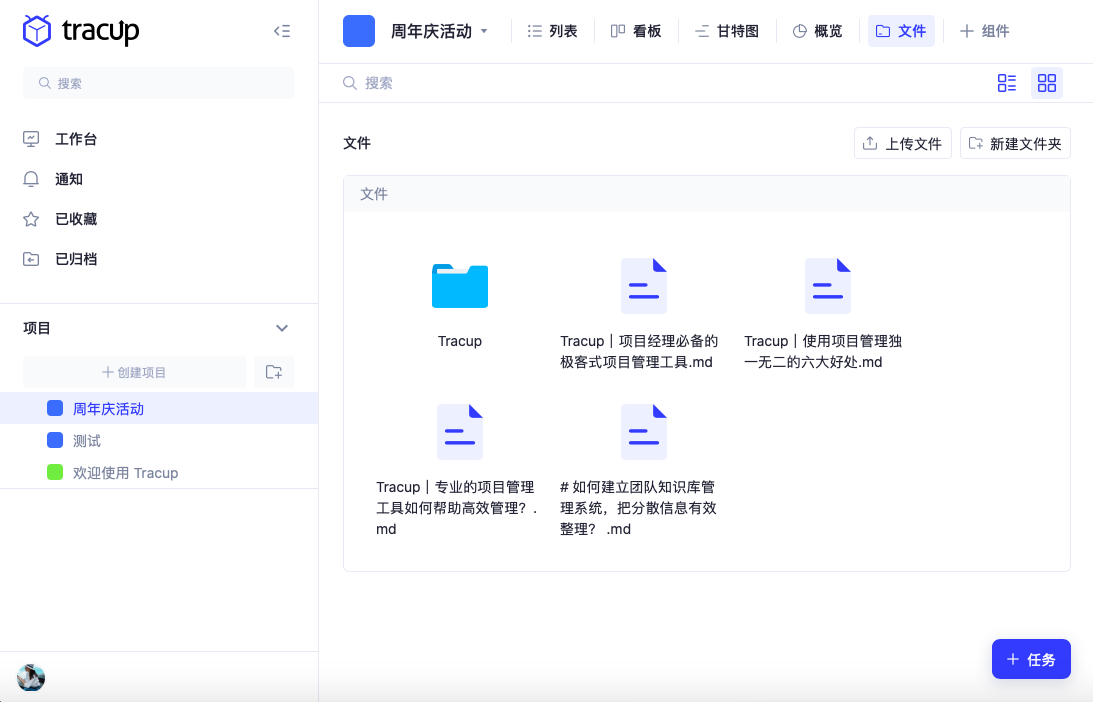
Task: Click the 创建项目 button
Action: point(135,372)
